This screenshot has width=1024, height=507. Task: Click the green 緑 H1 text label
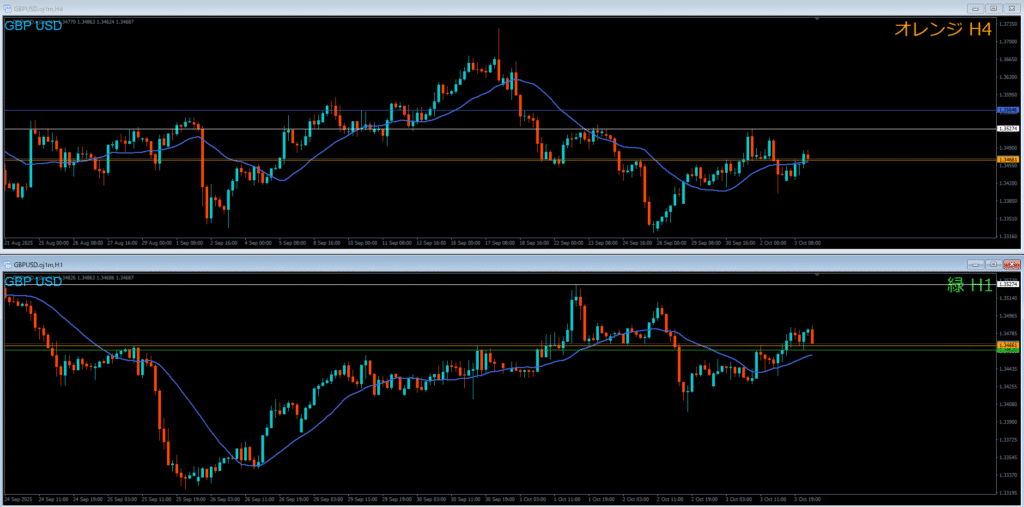click(969, 286)
